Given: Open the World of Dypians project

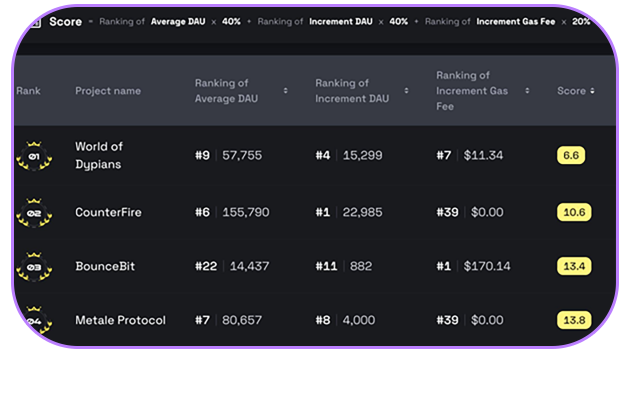Looking at the screenshot, I should 99,155.
